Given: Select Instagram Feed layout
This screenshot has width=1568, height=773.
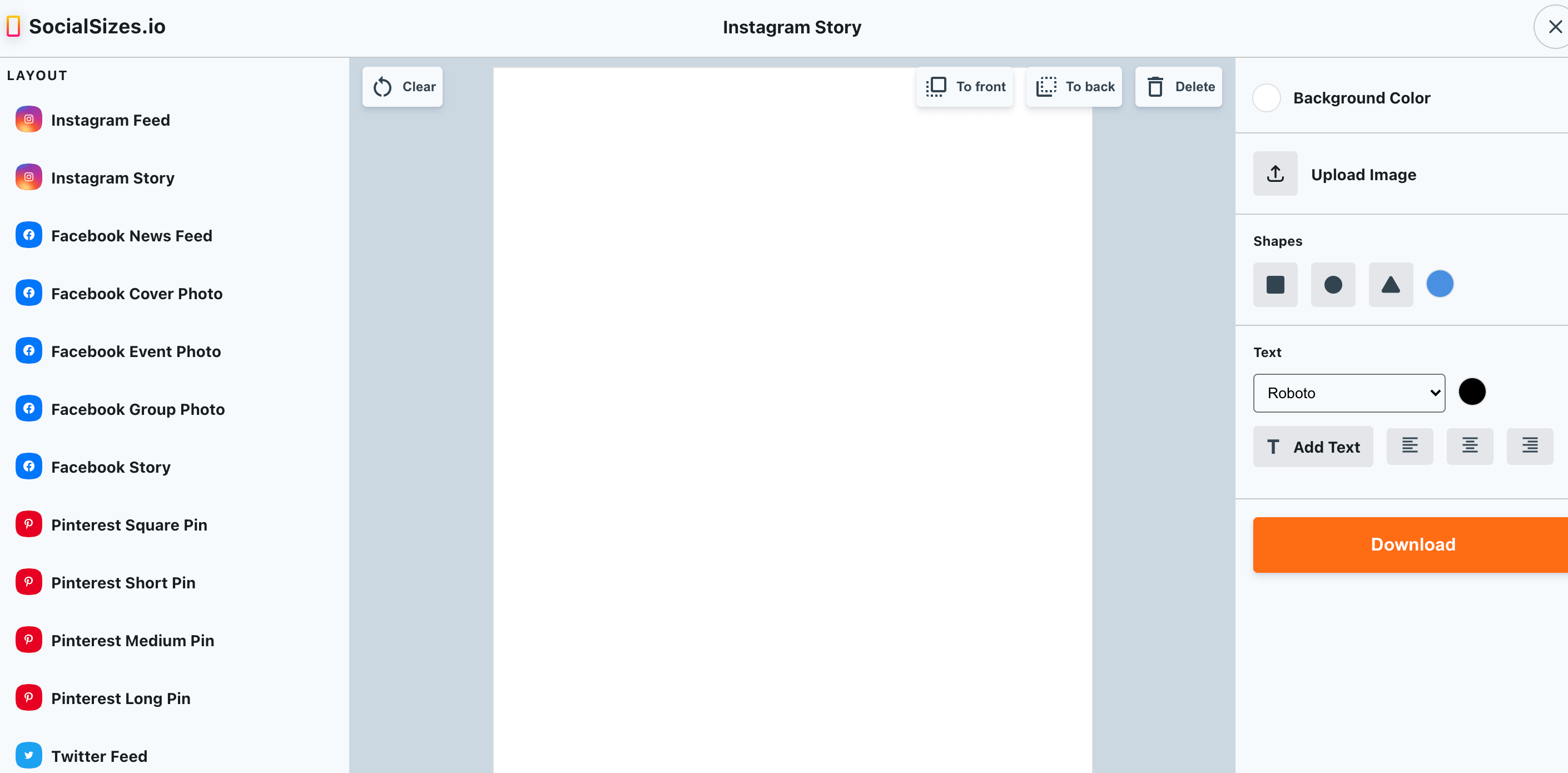Looking at the screenshot, I should tap(111, 120).
